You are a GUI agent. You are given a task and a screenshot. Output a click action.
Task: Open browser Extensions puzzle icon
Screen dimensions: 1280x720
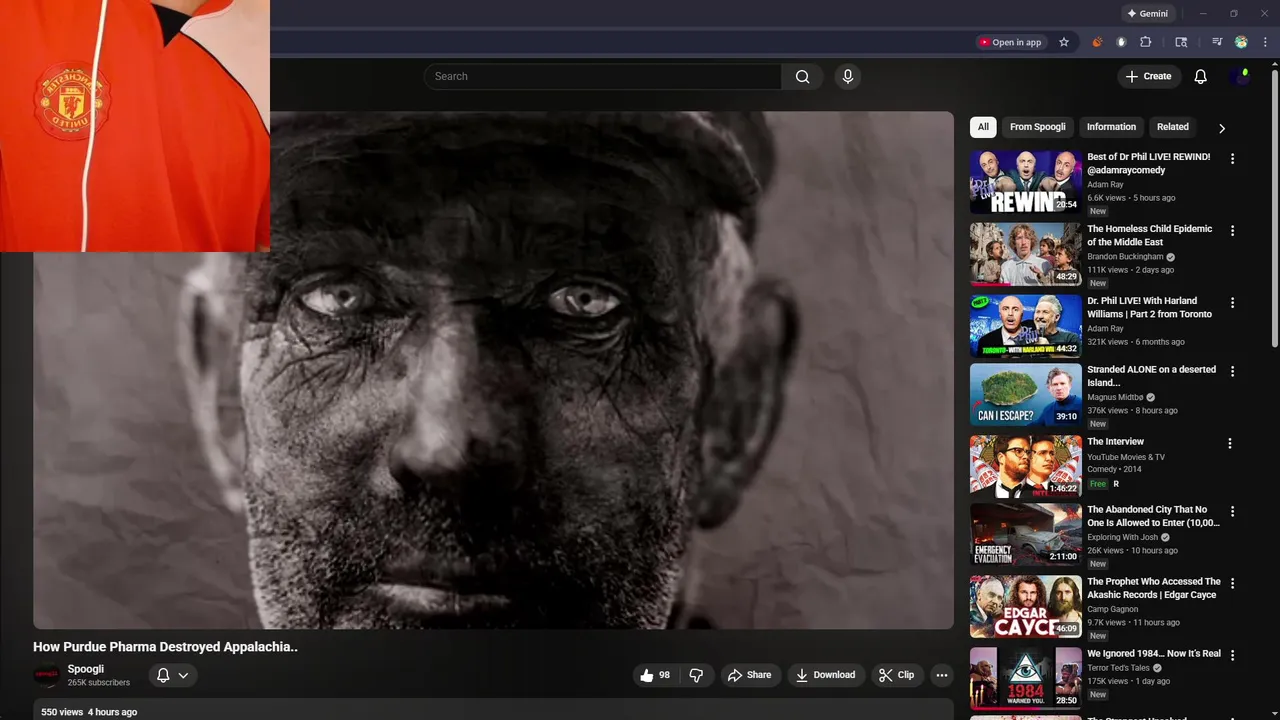[x=1146, y=42]
